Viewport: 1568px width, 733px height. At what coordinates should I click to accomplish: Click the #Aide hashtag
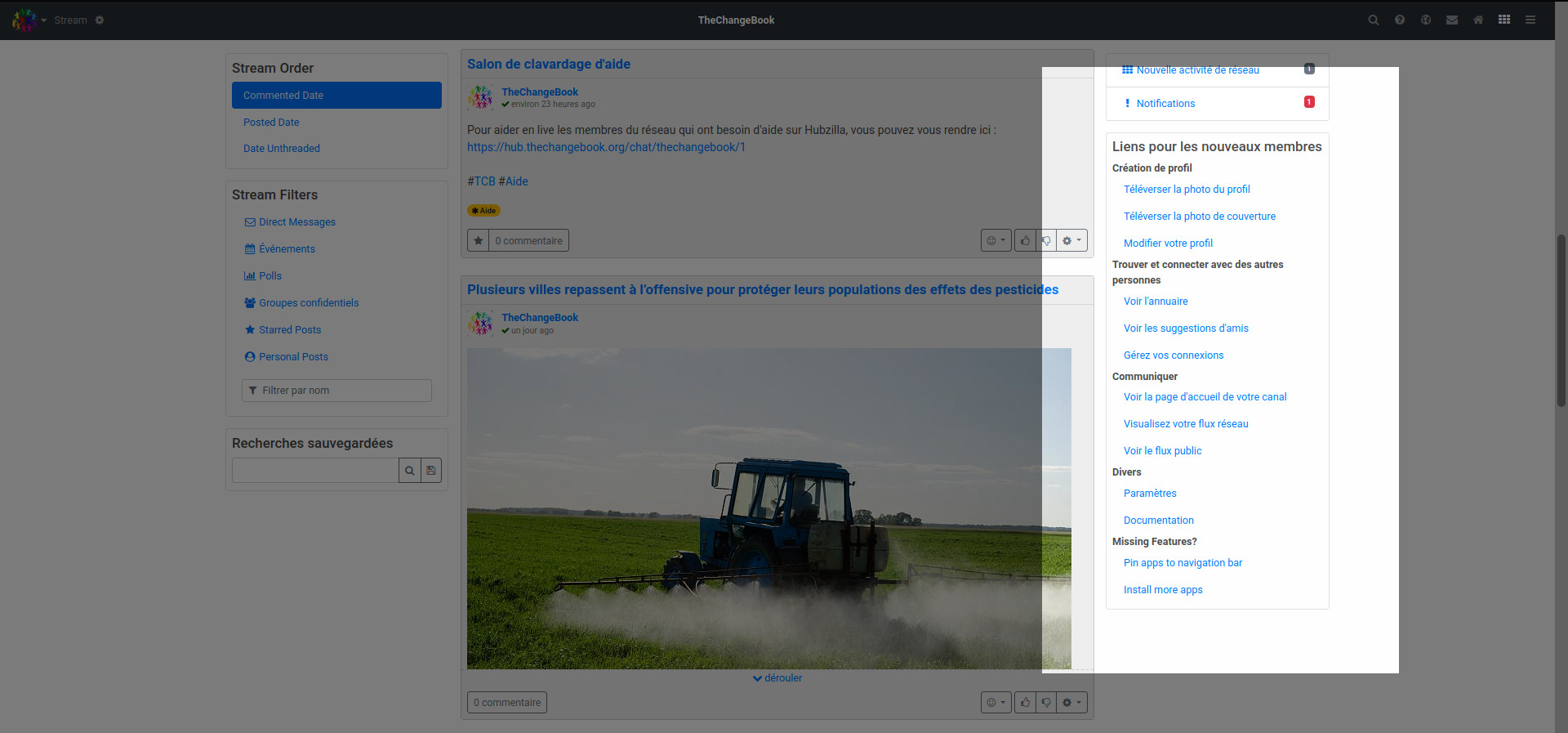(514, 181)
